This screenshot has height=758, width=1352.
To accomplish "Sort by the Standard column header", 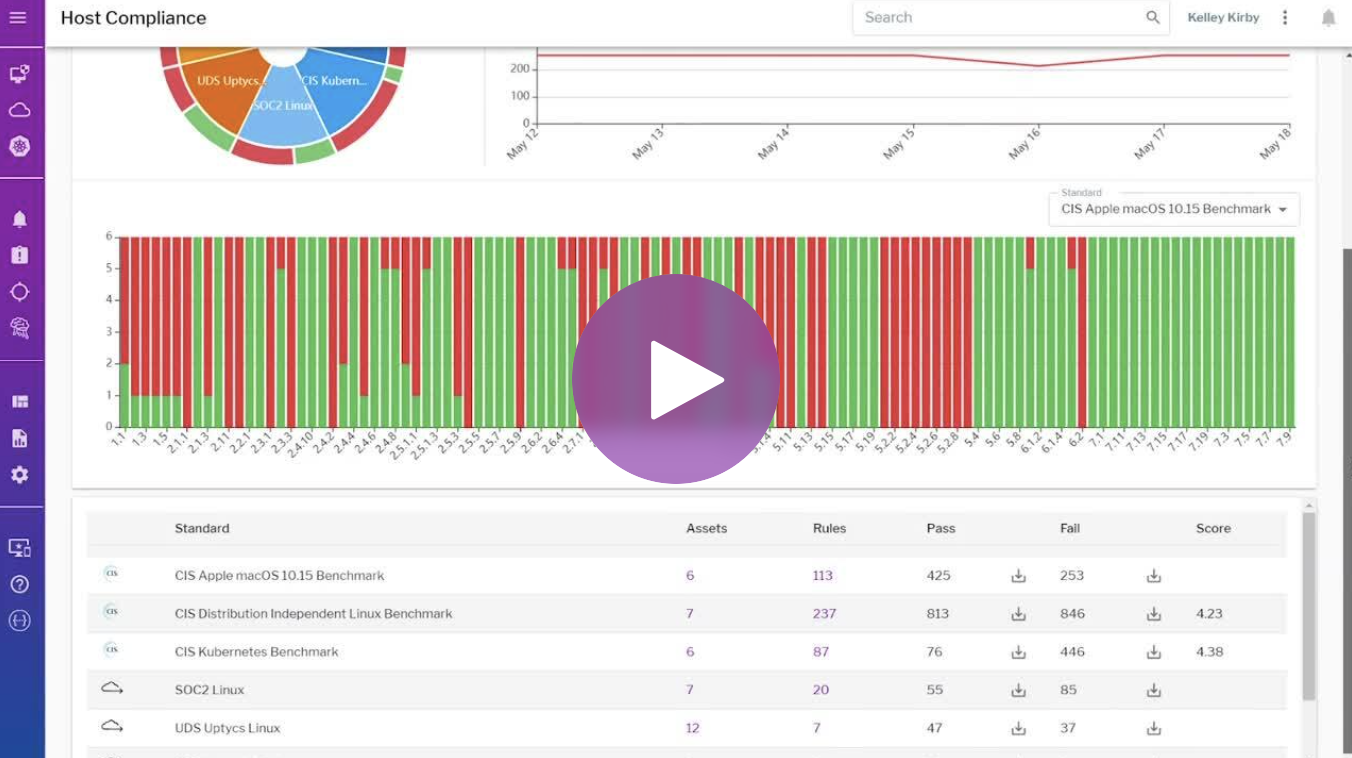I will (x=202, y=528).
